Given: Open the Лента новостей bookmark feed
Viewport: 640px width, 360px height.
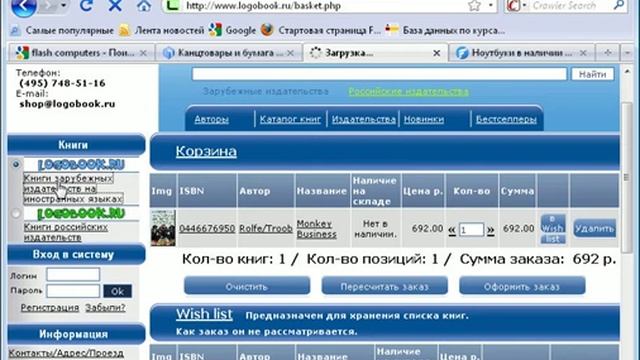Looking at the screenshot, I should (x=162, y=31).
